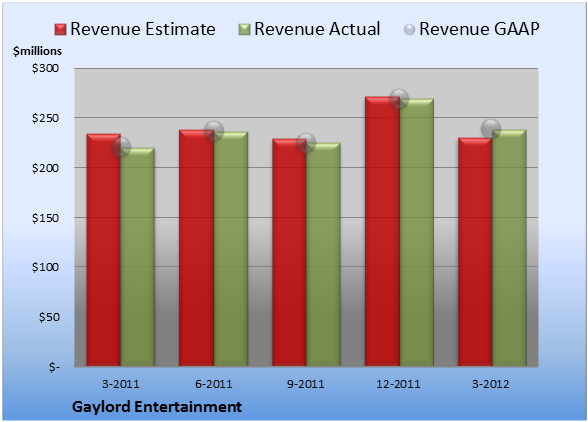This screenshot has width=588, height=422.
Task: Select the "Revenue Actual" legend label
Action: click(x=317, y=29)
